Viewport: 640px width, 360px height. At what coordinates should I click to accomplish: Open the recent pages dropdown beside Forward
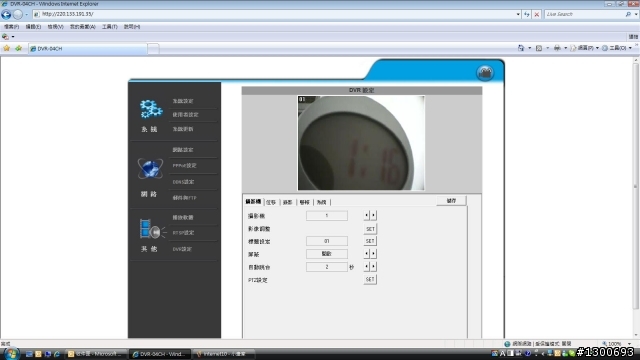27,15
